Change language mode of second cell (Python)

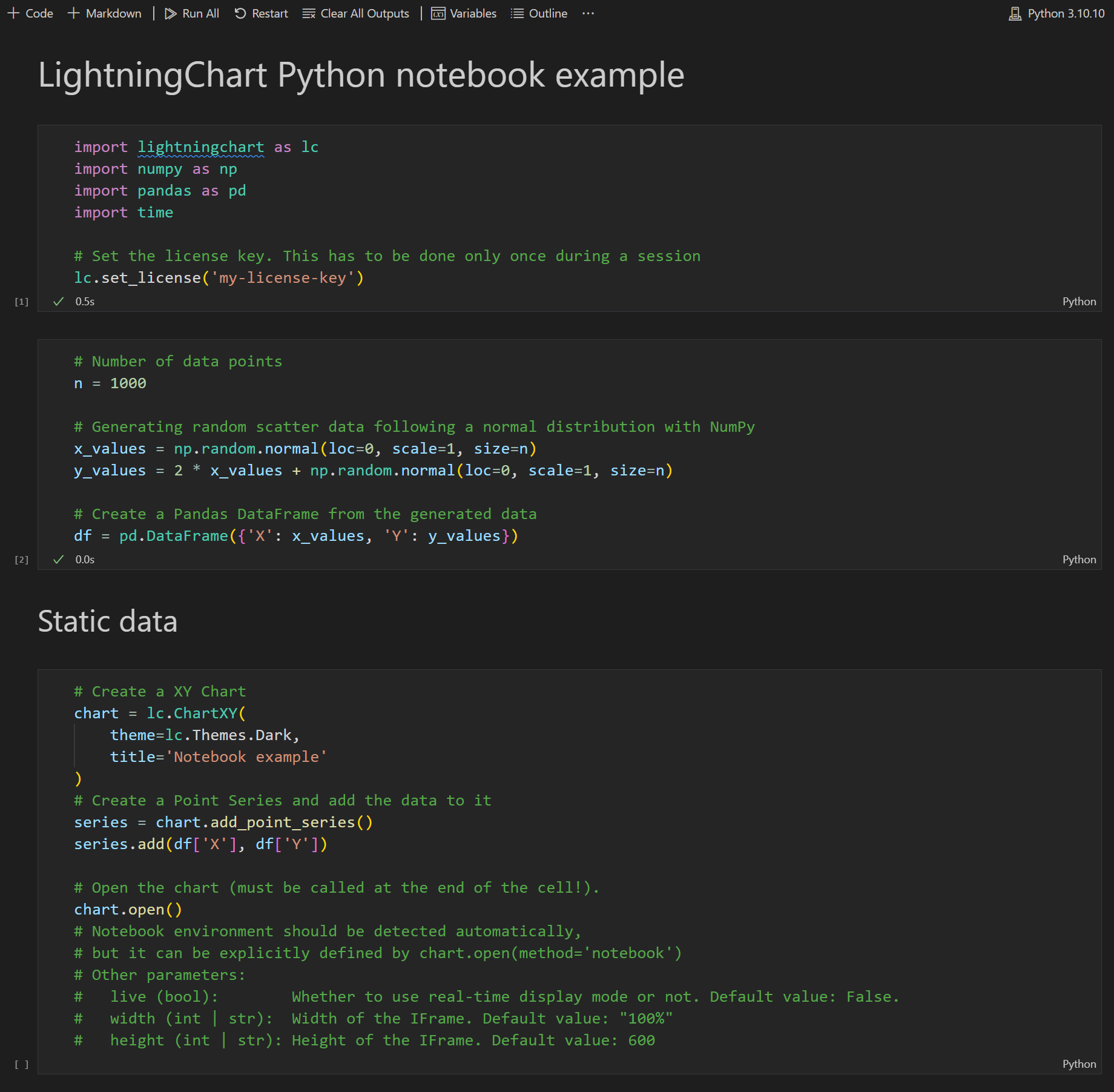1079,560
